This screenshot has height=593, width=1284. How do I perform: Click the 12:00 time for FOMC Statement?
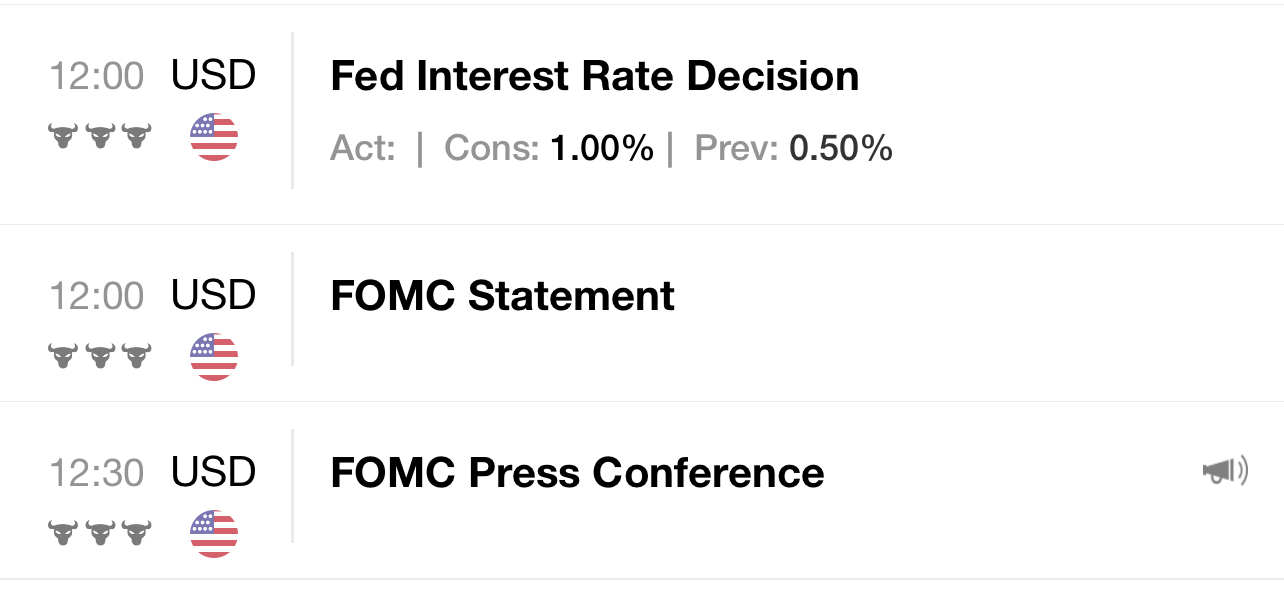(x=97, y=296)
